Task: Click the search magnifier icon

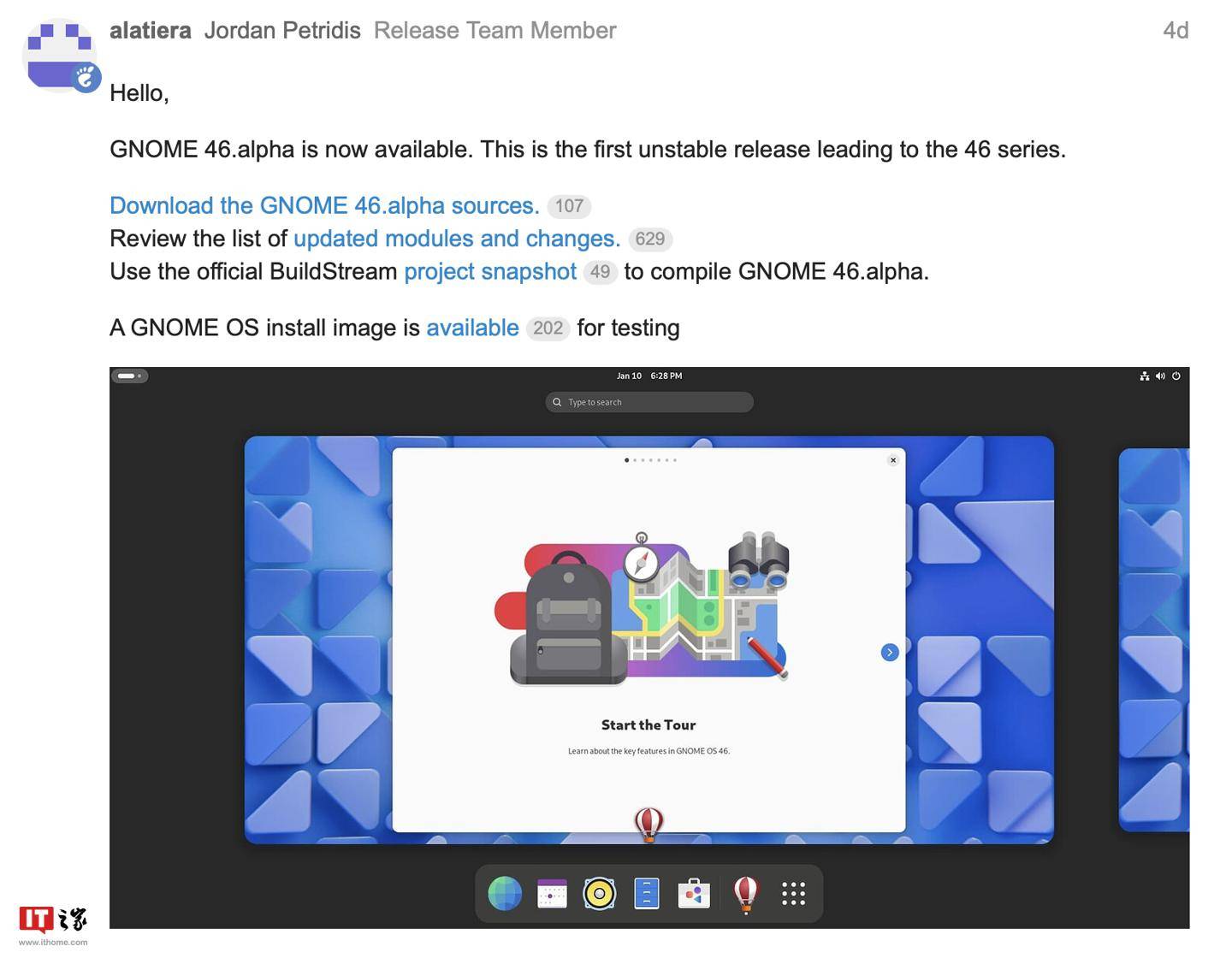Action: click(x=557, y=402)
